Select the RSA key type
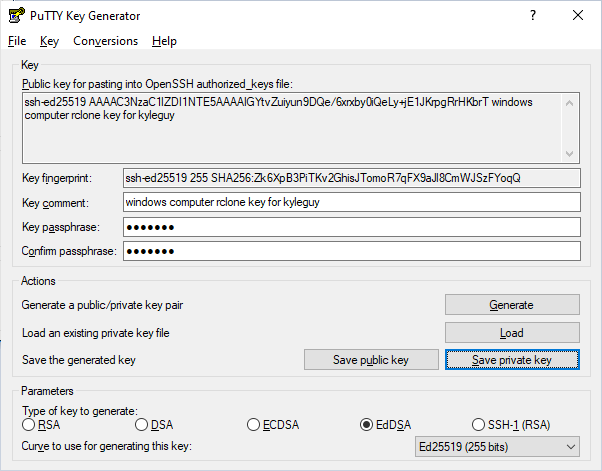 click(29, 425)
